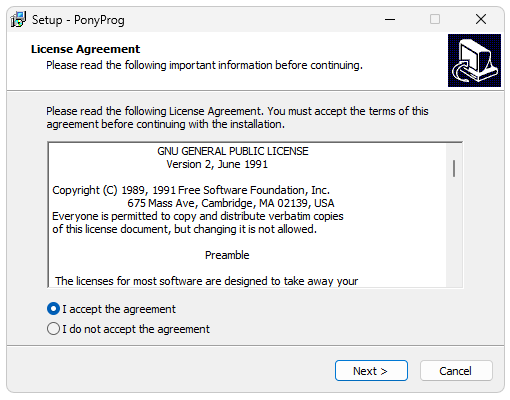510x400 pixels.
Task: Click the license text scrollbar thumb
Action: coord(454,168)
